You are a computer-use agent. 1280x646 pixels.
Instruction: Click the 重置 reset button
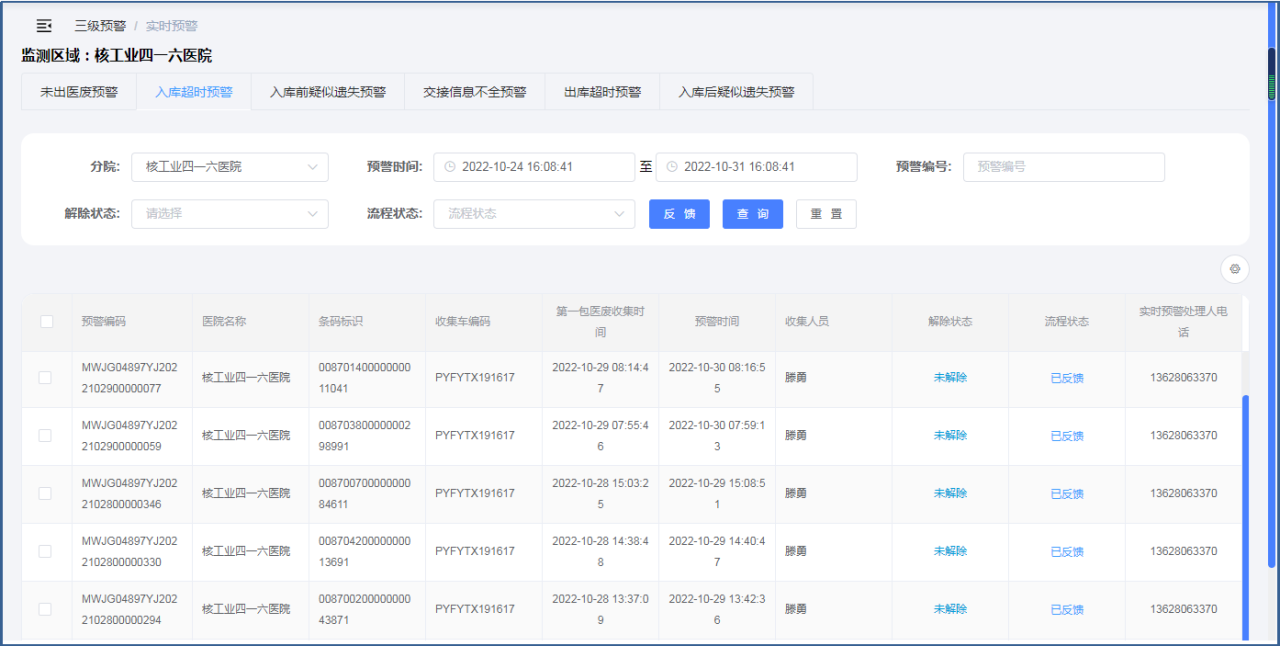826,214
